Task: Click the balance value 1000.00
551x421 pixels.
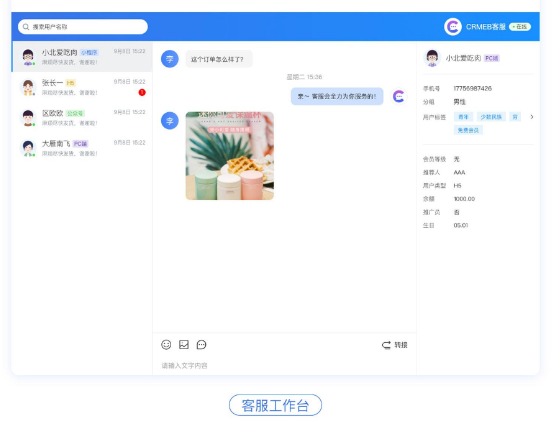Action: click(464, 199)
